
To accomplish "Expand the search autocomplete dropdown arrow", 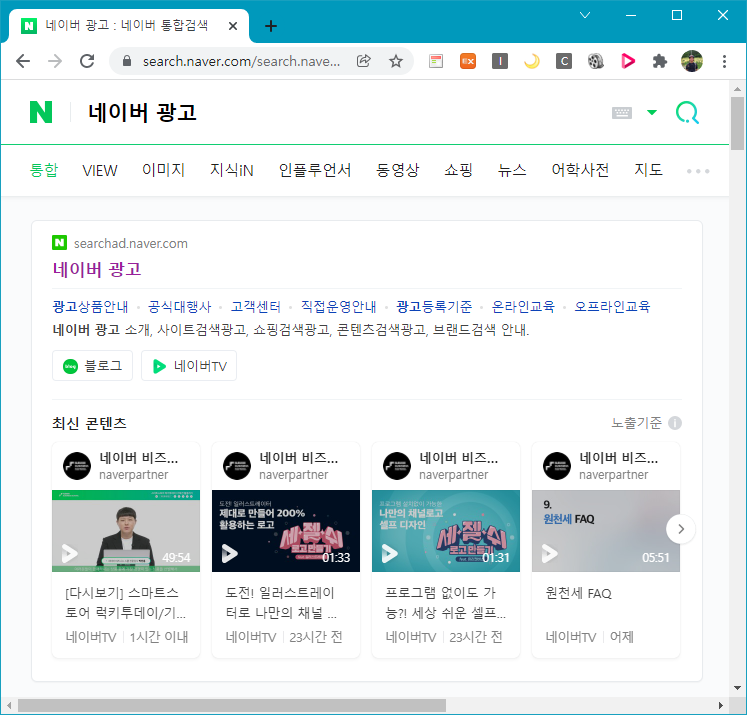I will point(652,112).
